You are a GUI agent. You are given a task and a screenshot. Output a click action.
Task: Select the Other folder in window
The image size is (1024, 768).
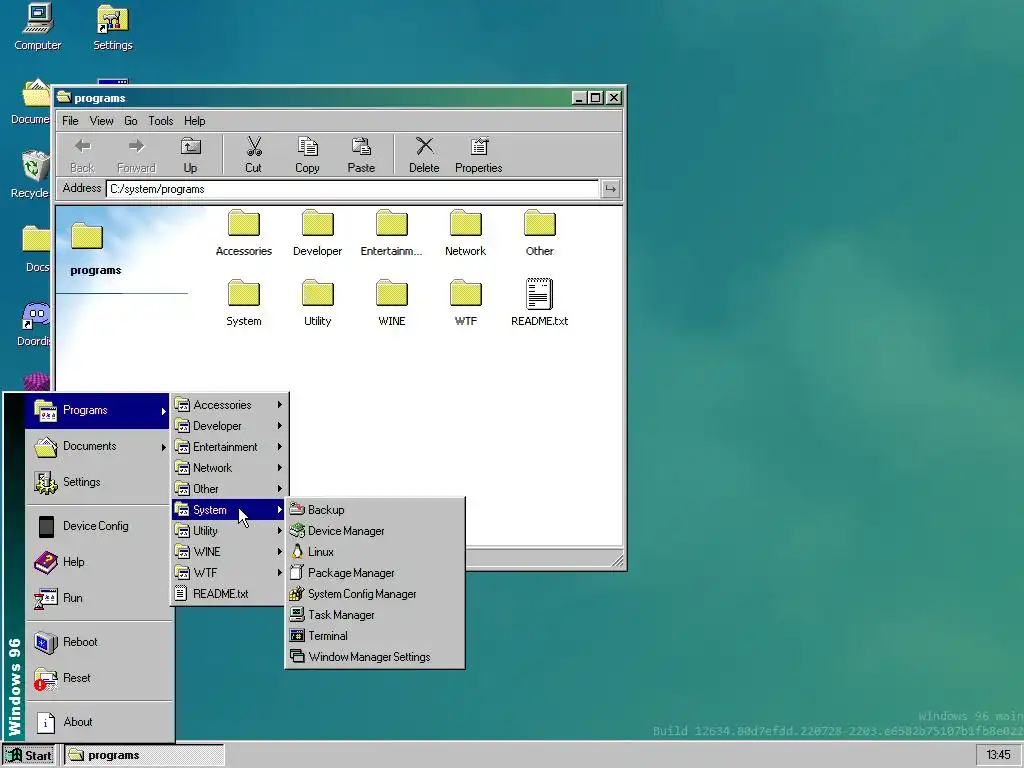[x=539, y=232]
